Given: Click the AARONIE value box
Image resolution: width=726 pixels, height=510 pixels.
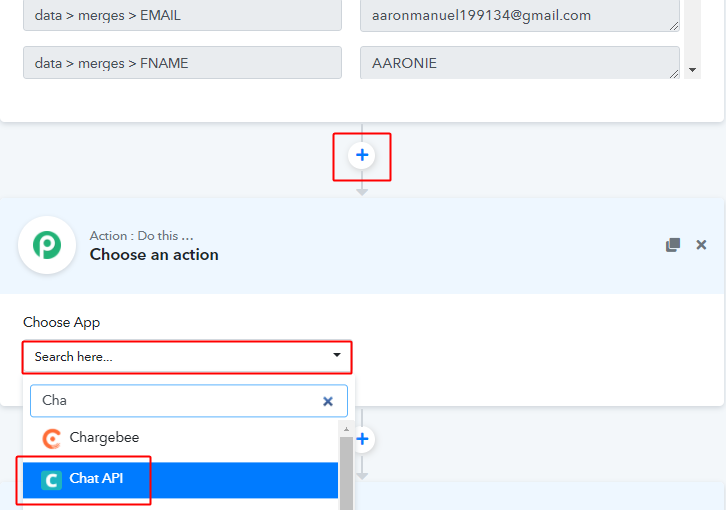Looking at the screenshot, I should coord(519,63).
